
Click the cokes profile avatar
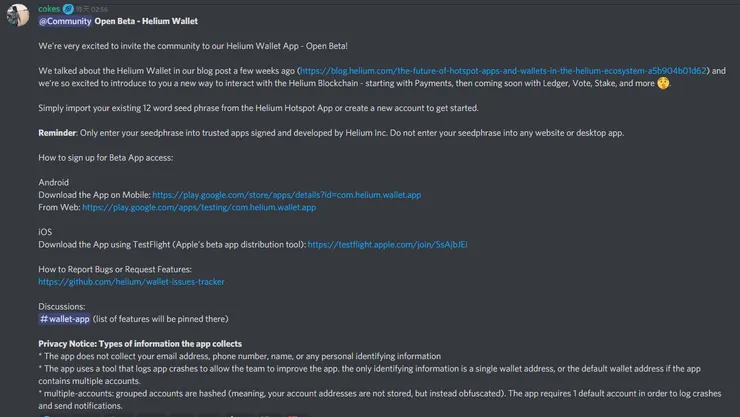(18, 15)
